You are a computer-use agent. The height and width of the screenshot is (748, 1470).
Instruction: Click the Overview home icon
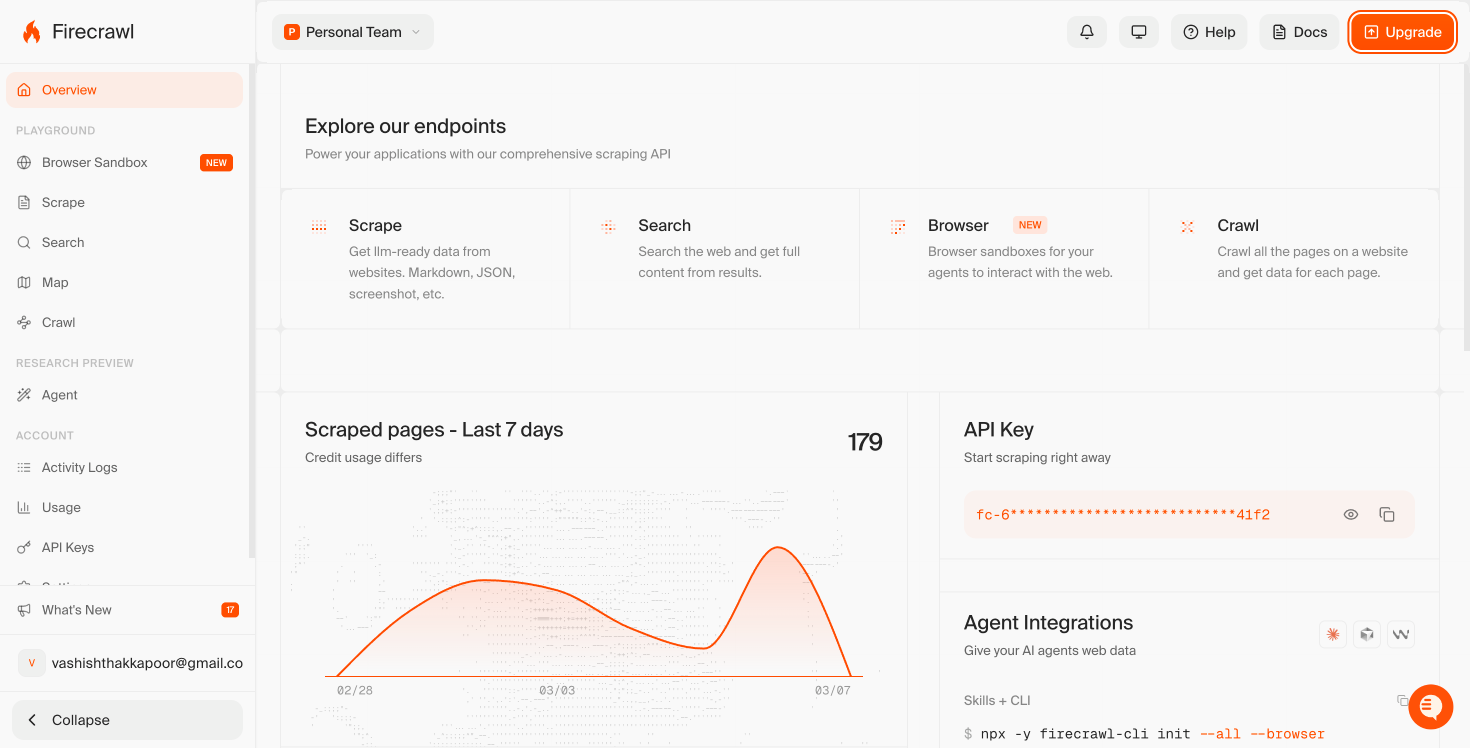[24, 90]
